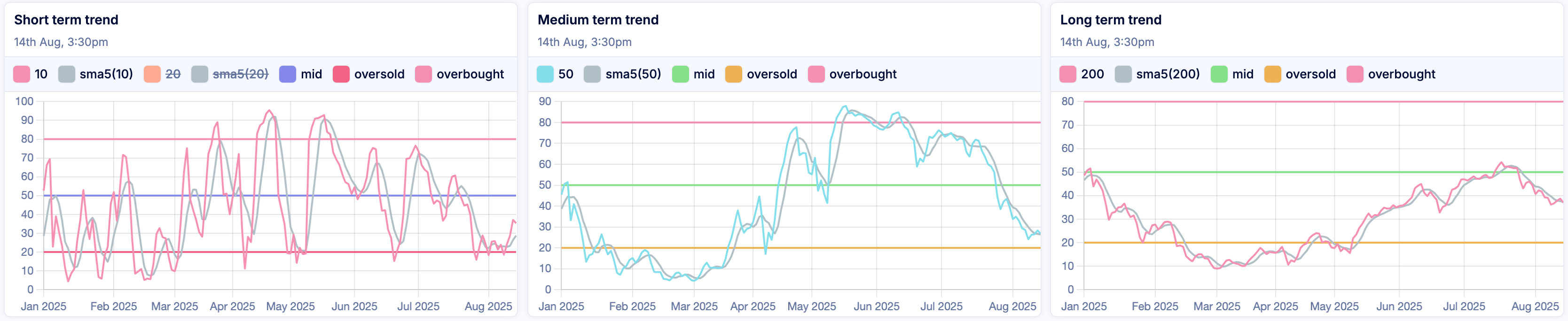This screenshot has height=321, width=1568.
Task: Toggle 'overbought' label in Medium term legend
Action: click(x=862, y=74)
